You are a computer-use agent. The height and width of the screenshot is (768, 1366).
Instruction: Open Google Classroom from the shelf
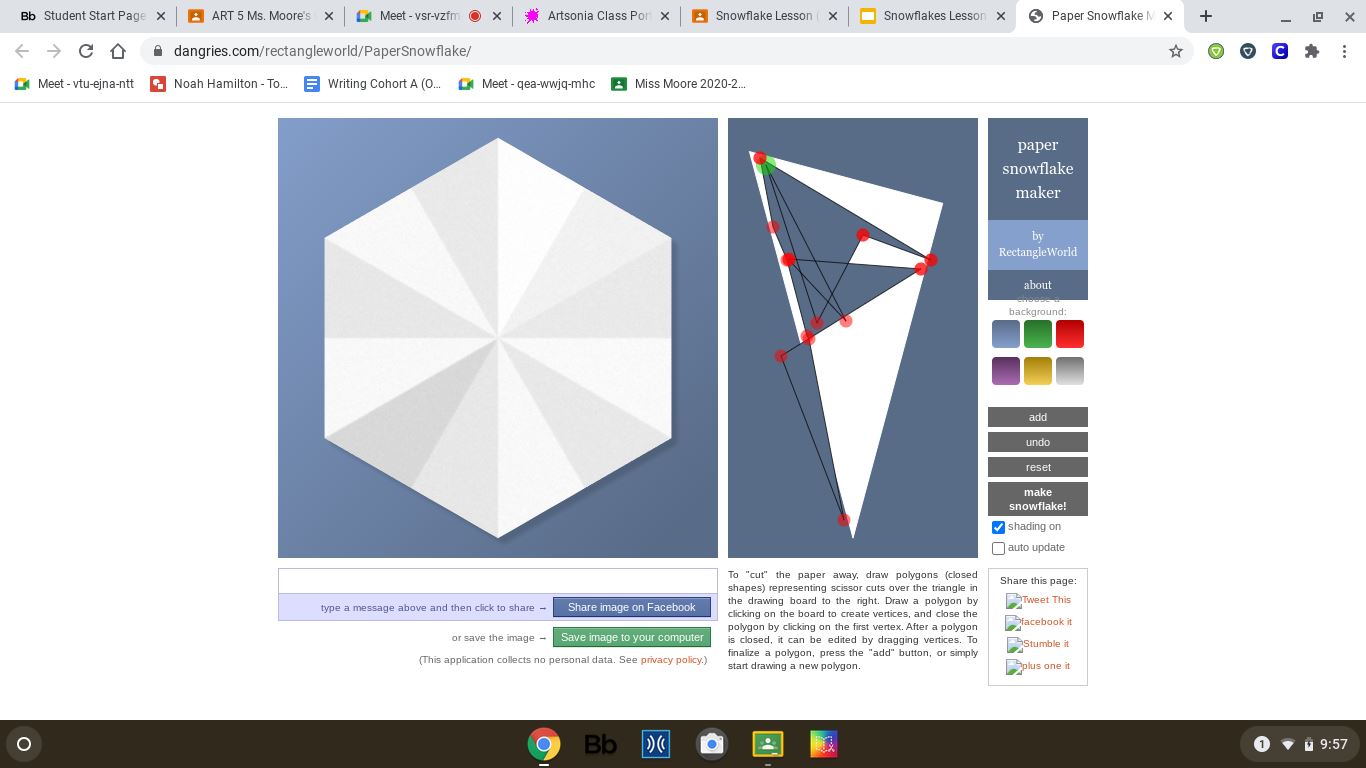click(767, 744)
